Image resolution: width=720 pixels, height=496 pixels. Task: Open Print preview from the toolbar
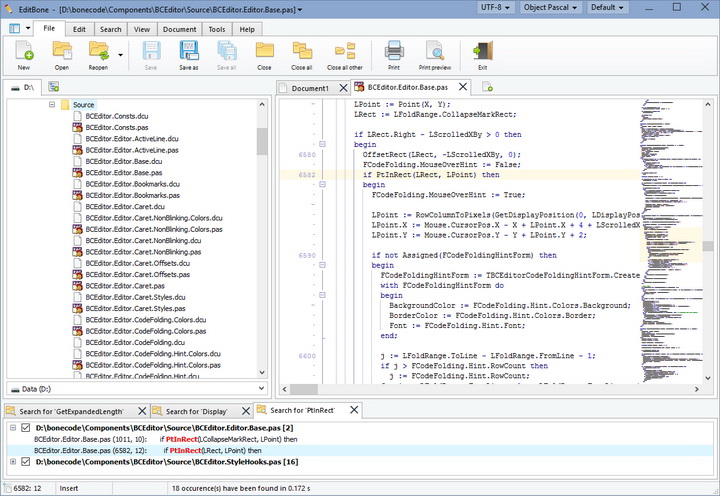point(435,52)
